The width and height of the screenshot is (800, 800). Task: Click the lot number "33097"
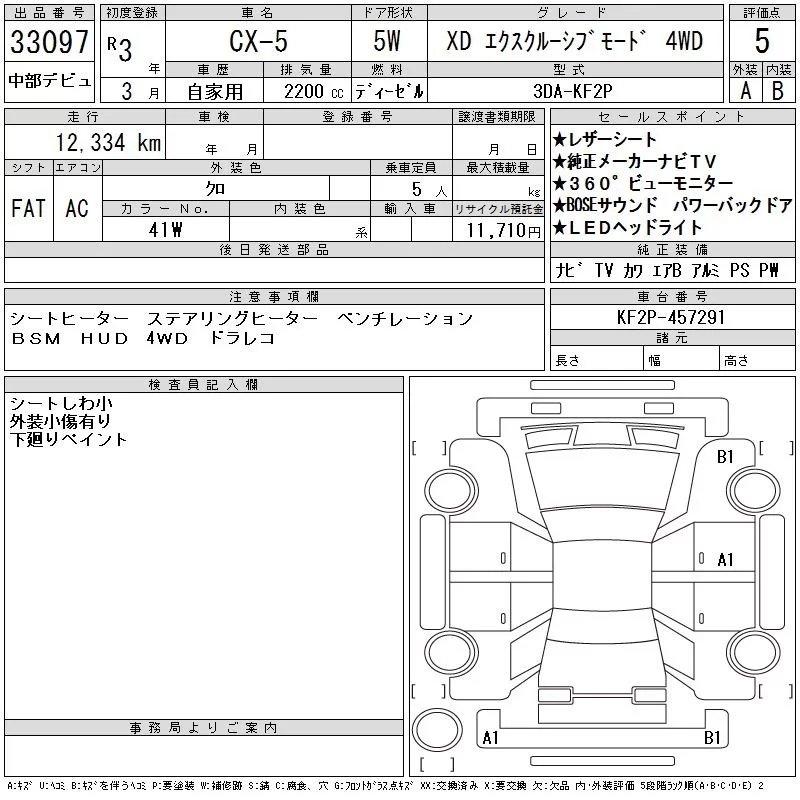click(x=49, y=42)
